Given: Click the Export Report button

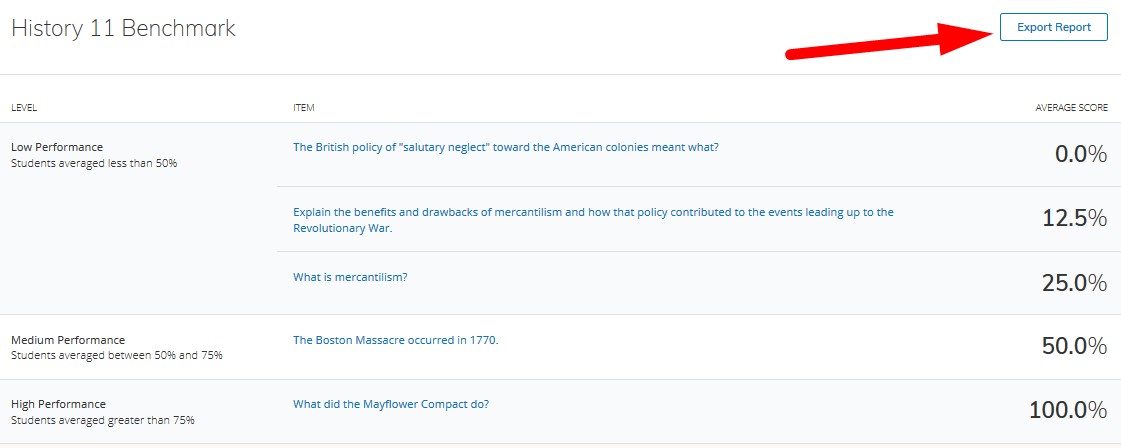Looking at the screenshot, I should tap(1053, 27).
